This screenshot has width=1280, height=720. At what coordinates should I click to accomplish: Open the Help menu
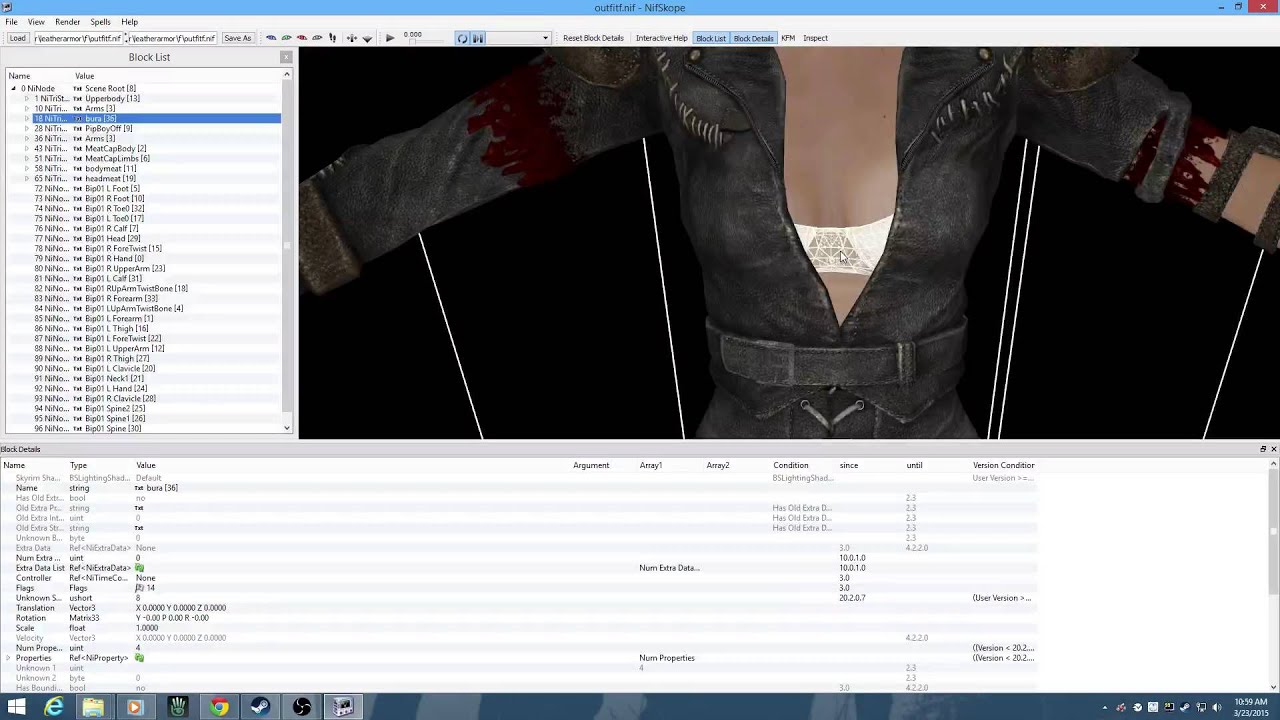tap(129, 21)
